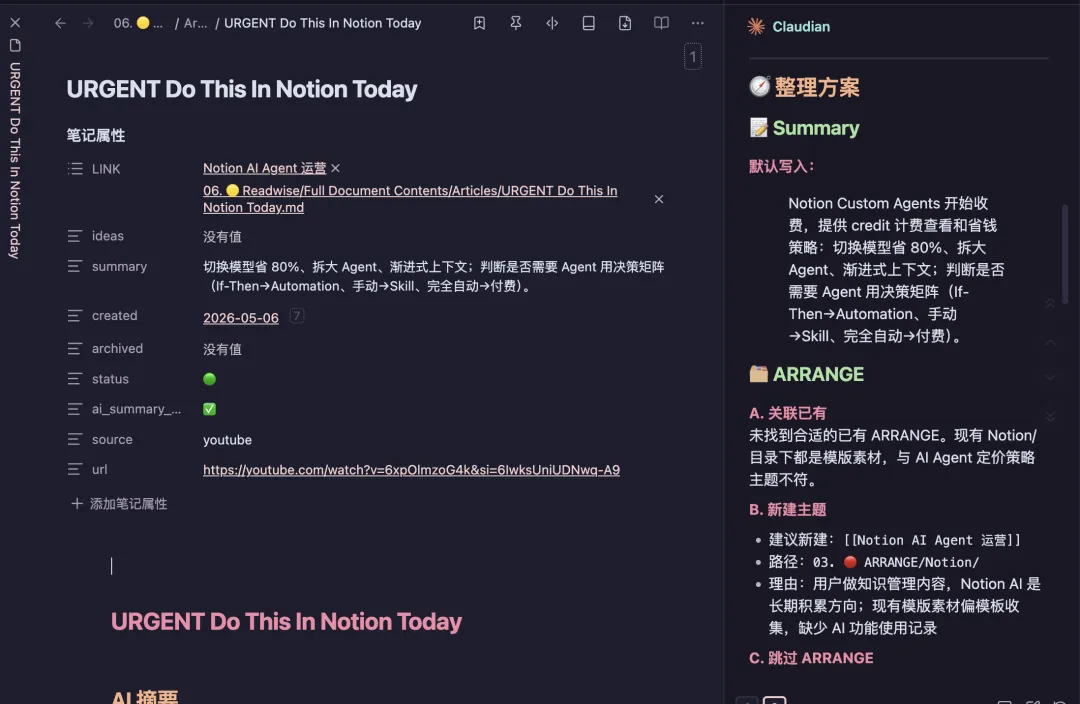Image resolution: width=1080 pixels, height=704 pixels.
Task: Click breadcrumb segment Ar...
Action: [x=195, y=23]
